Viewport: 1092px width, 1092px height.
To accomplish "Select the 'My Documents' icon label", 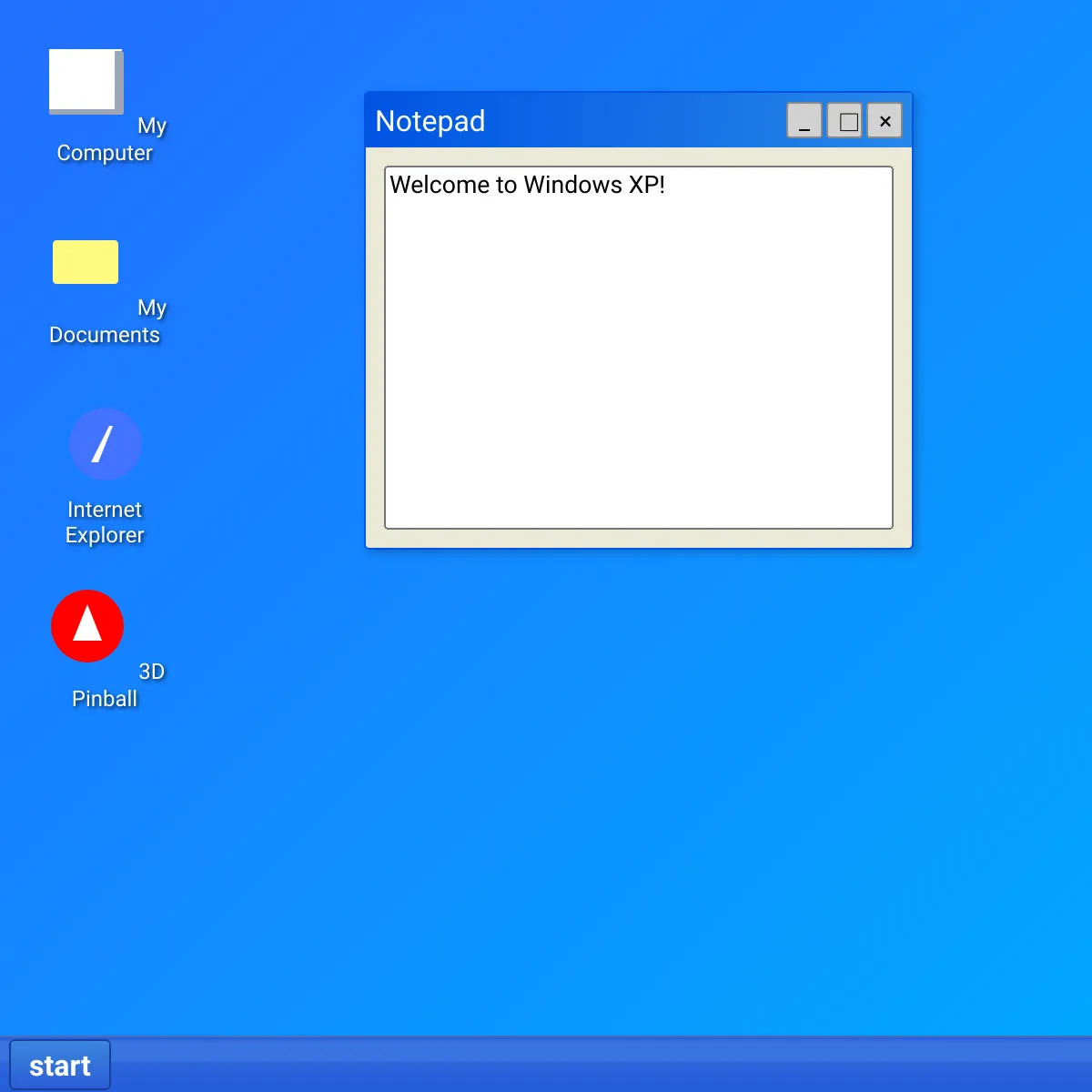I will (x=107, y=321).
